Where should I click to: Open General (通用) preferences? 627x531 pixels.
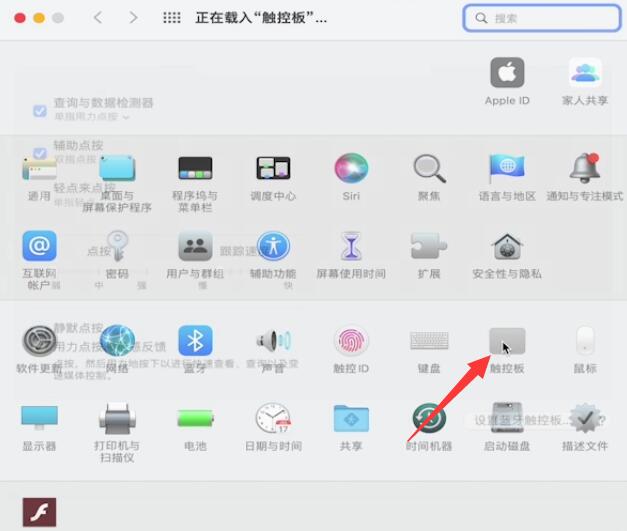pyautogui.click(x=39, y=168)
